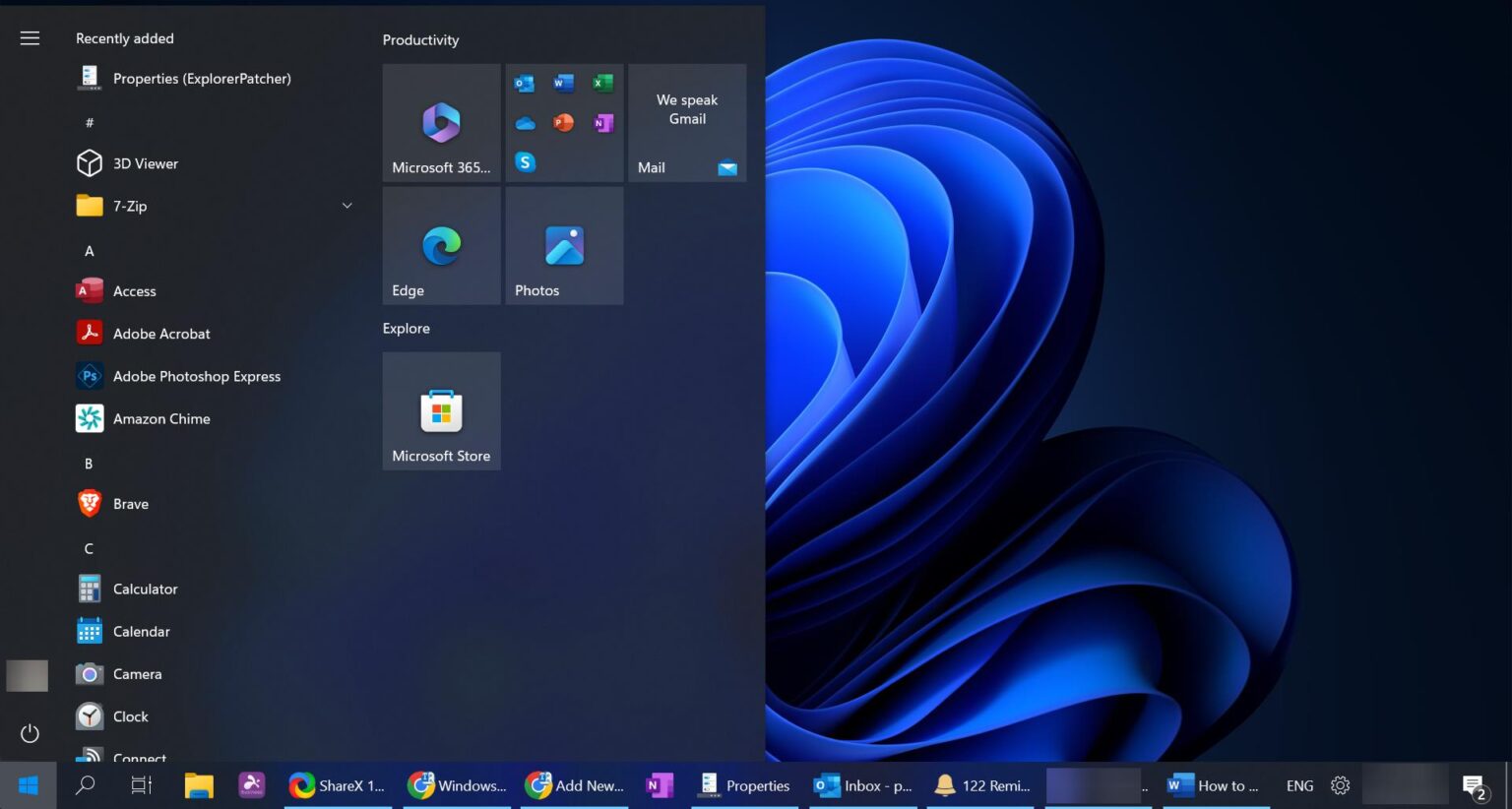
Task: Open the Mail live tile
Action: pyautogui.click(x=687, y=123)
